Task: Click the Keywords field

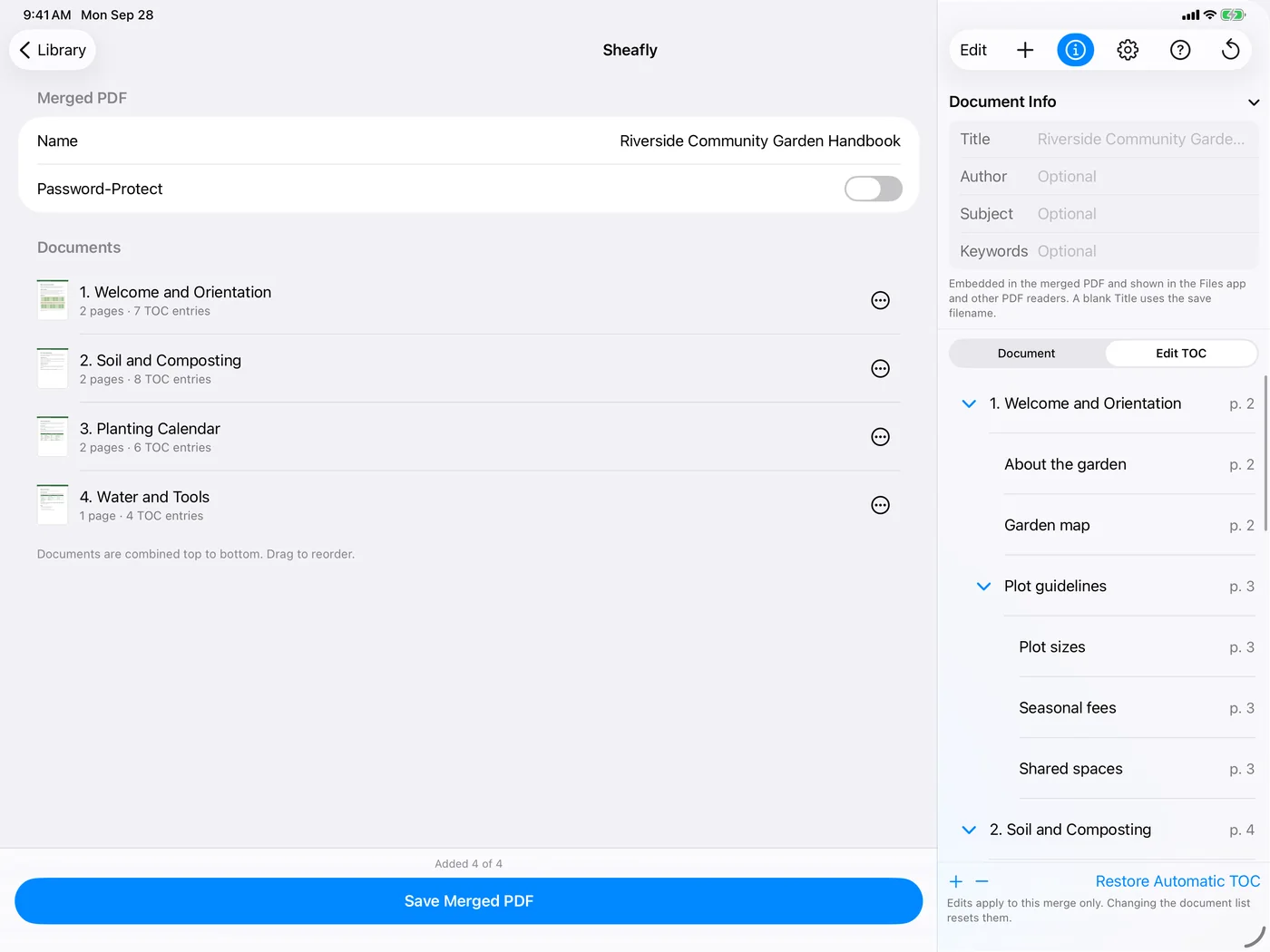Action: 1104,251
